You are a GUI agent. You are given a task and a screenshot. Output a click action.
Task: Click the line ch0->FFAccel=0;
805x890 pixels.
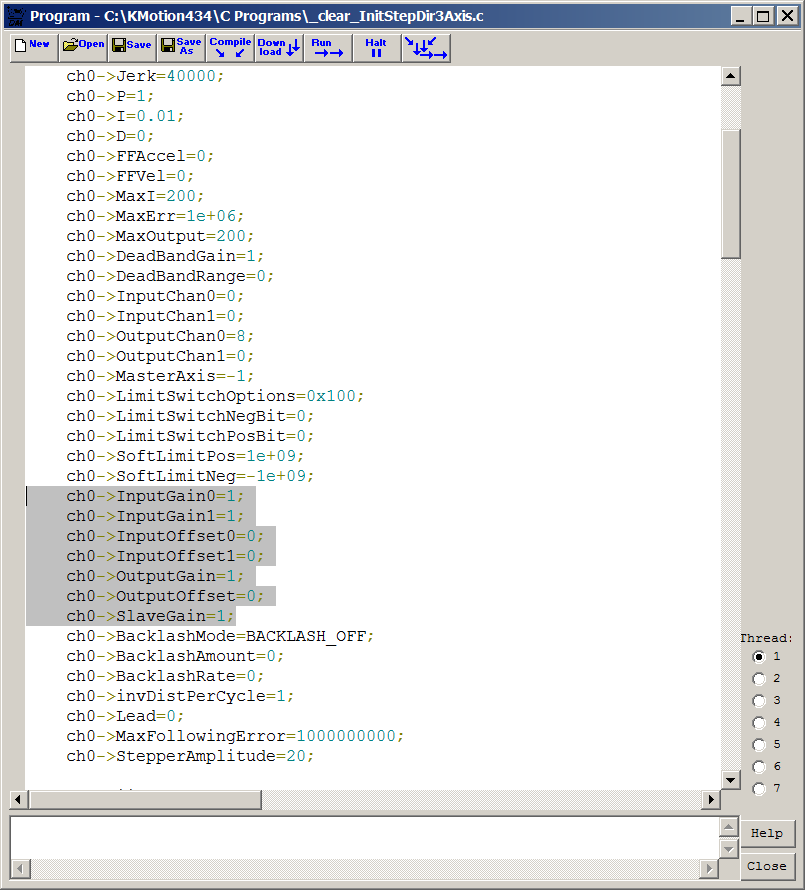coord(140,156)
